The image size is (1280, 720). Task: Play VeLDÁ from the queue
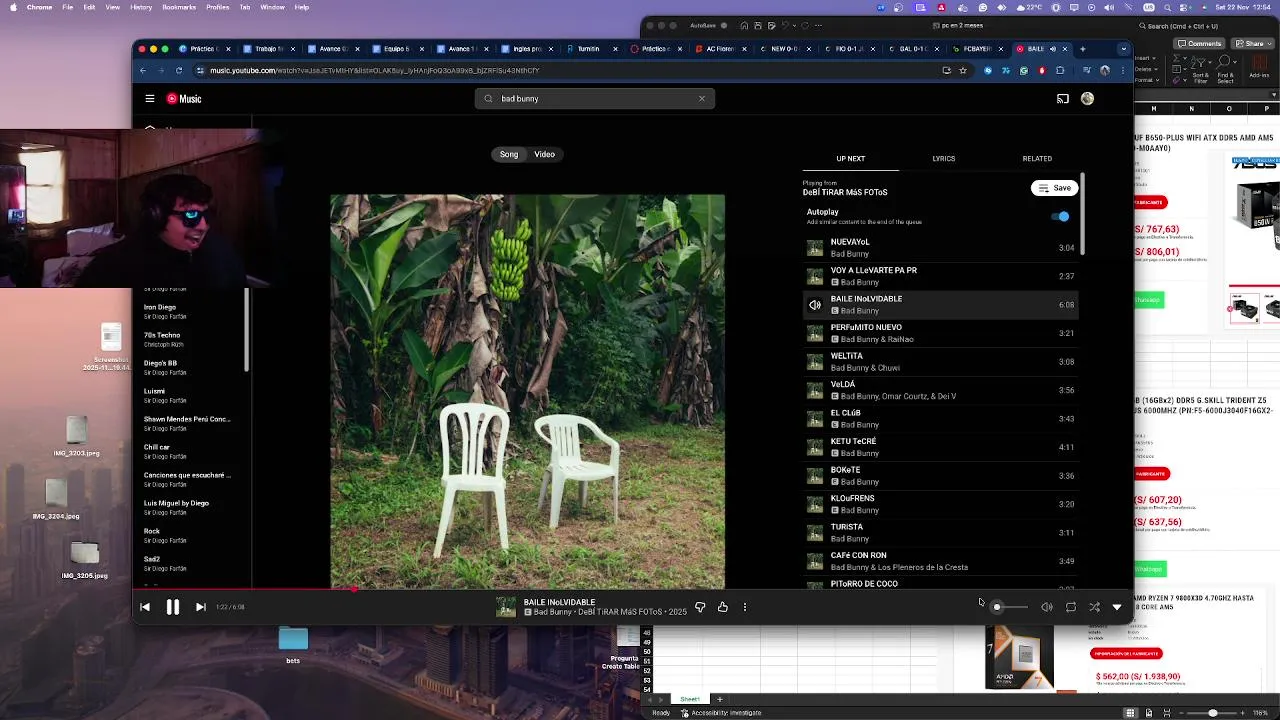[x=940, y=390]
